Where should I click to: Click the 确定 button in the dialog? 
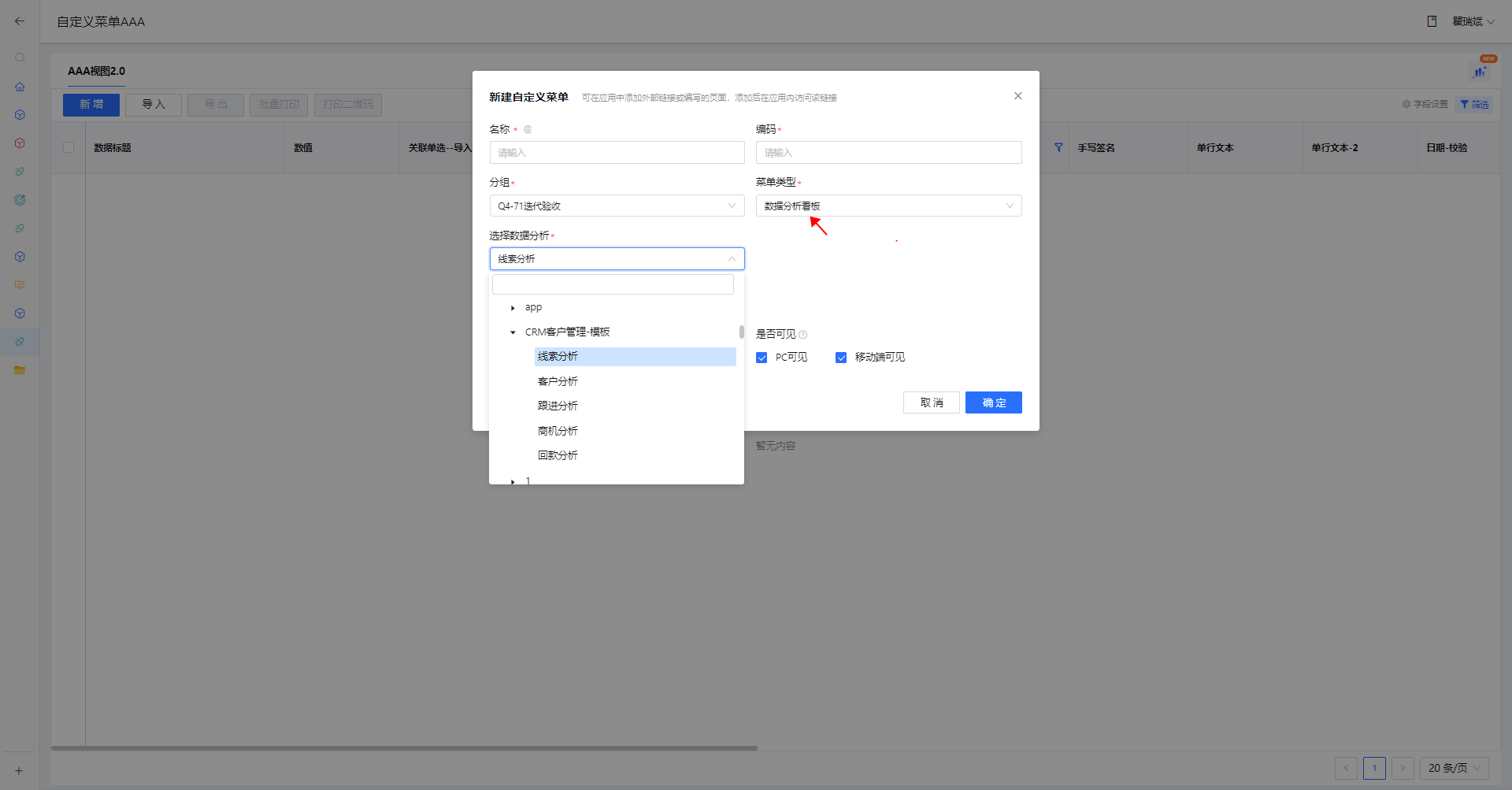click(993, 402)
